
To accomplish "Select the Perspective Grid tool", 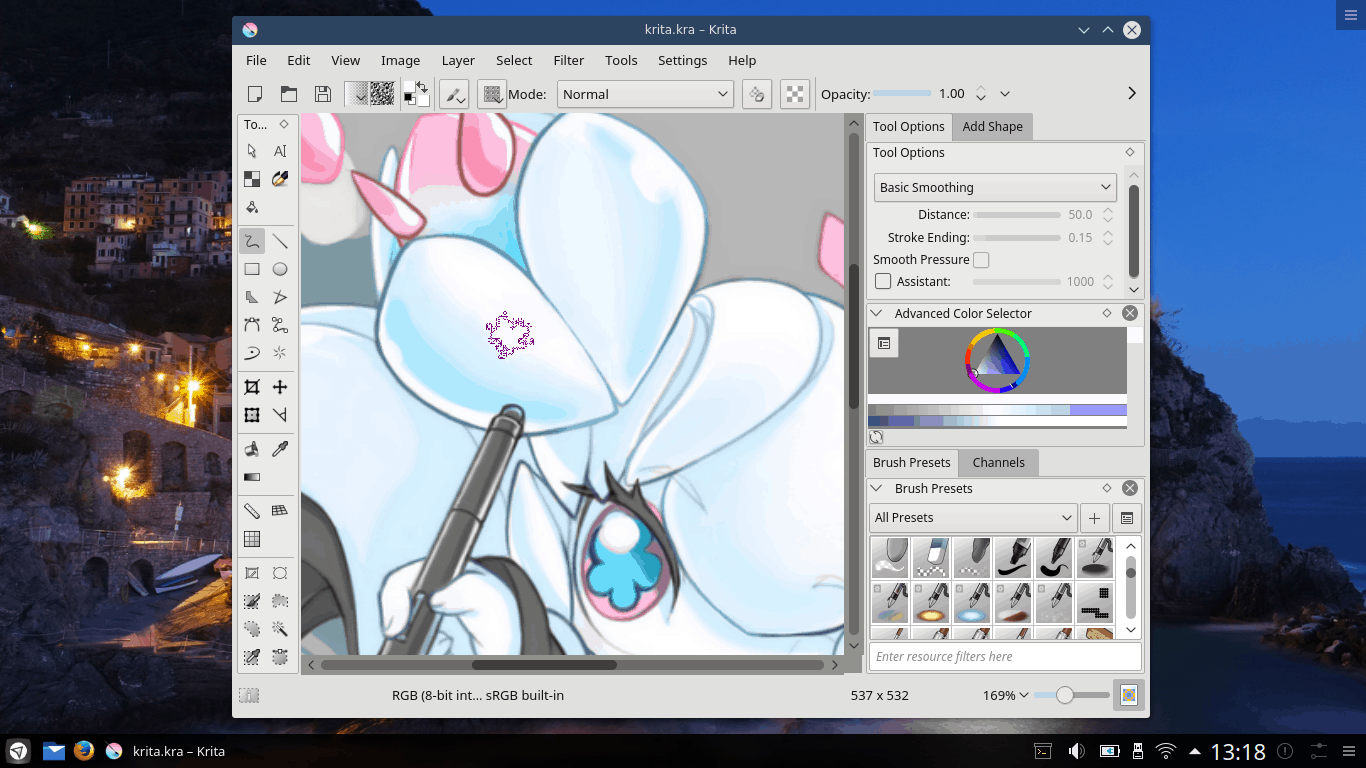I will pyautogui.click(x=280, y=511).
